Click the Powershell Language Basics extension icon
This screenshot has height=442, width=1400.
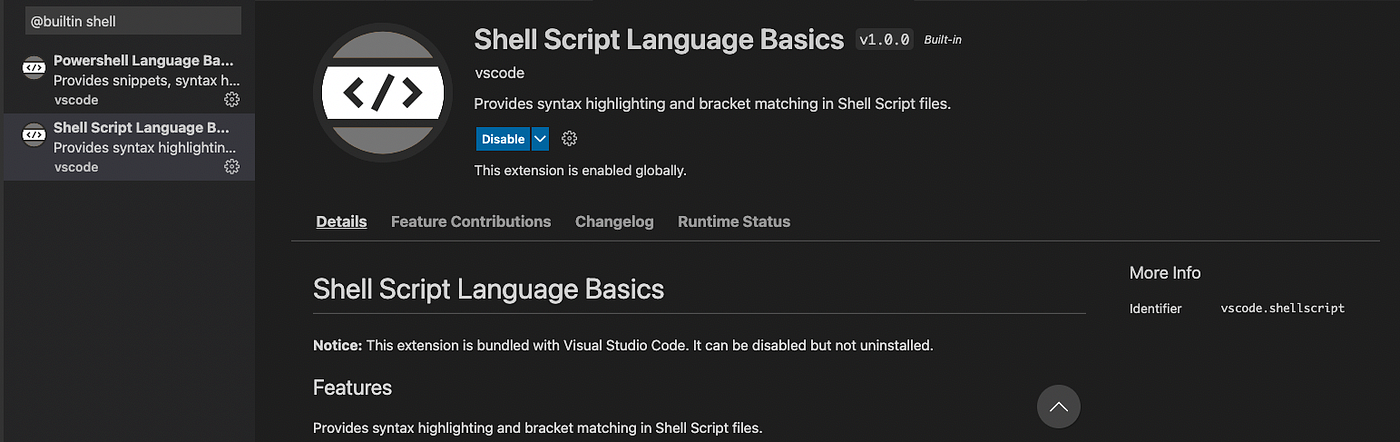pyautogui.click(x=34, y=68)
